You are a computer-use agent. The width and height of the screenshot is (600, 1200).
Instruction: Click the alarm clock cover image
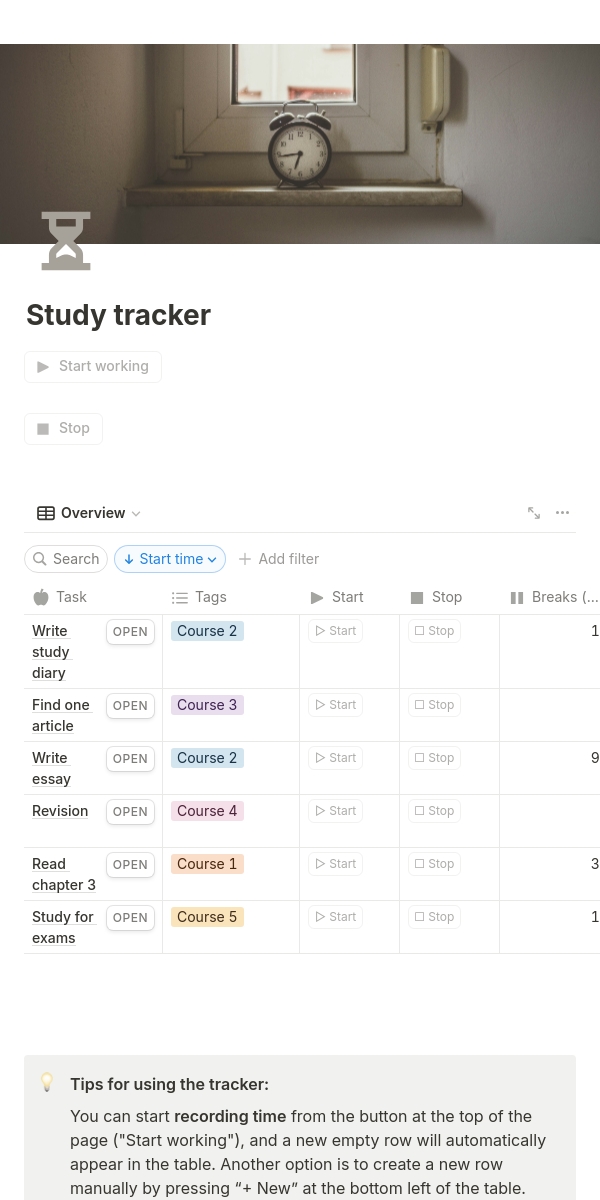click(x=300, y=145)
